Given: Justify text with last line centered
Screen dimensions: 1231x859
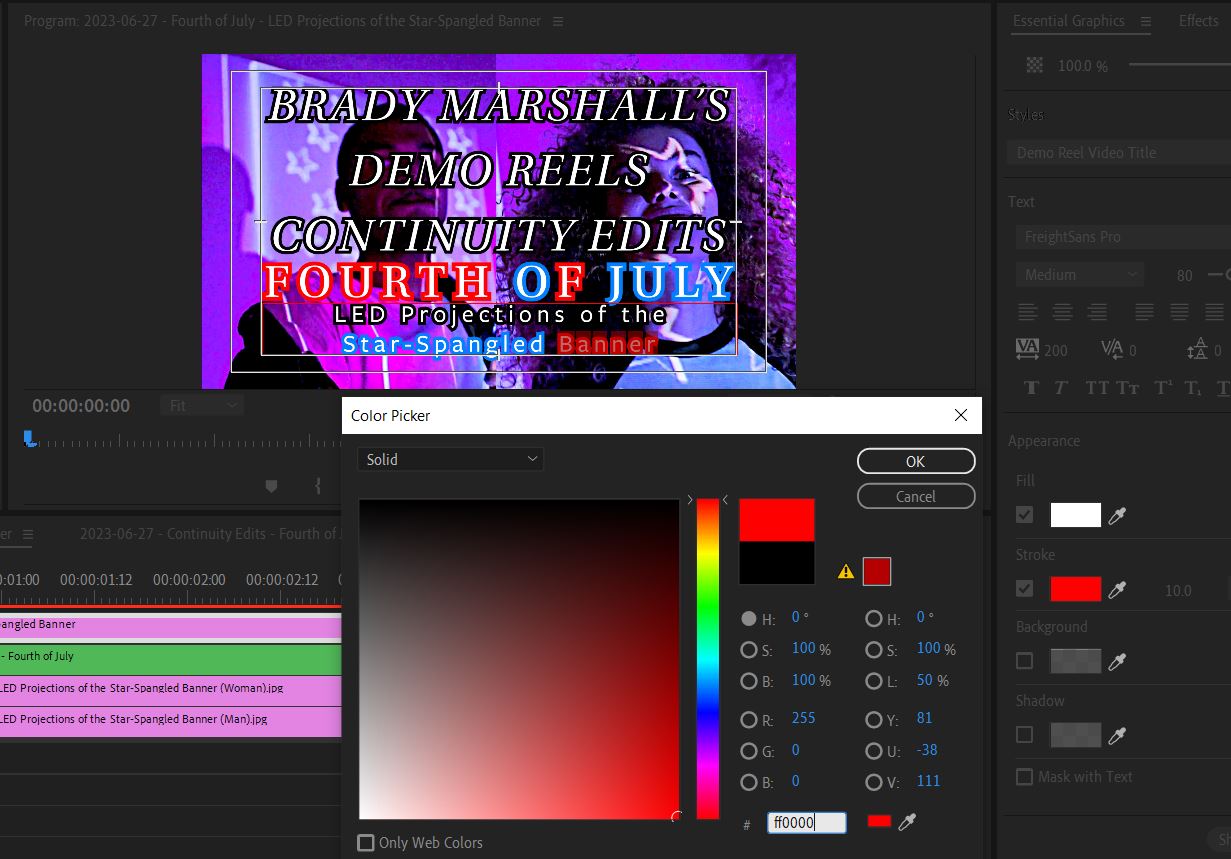Looking at the screenshot, I should coord(1179,313).
